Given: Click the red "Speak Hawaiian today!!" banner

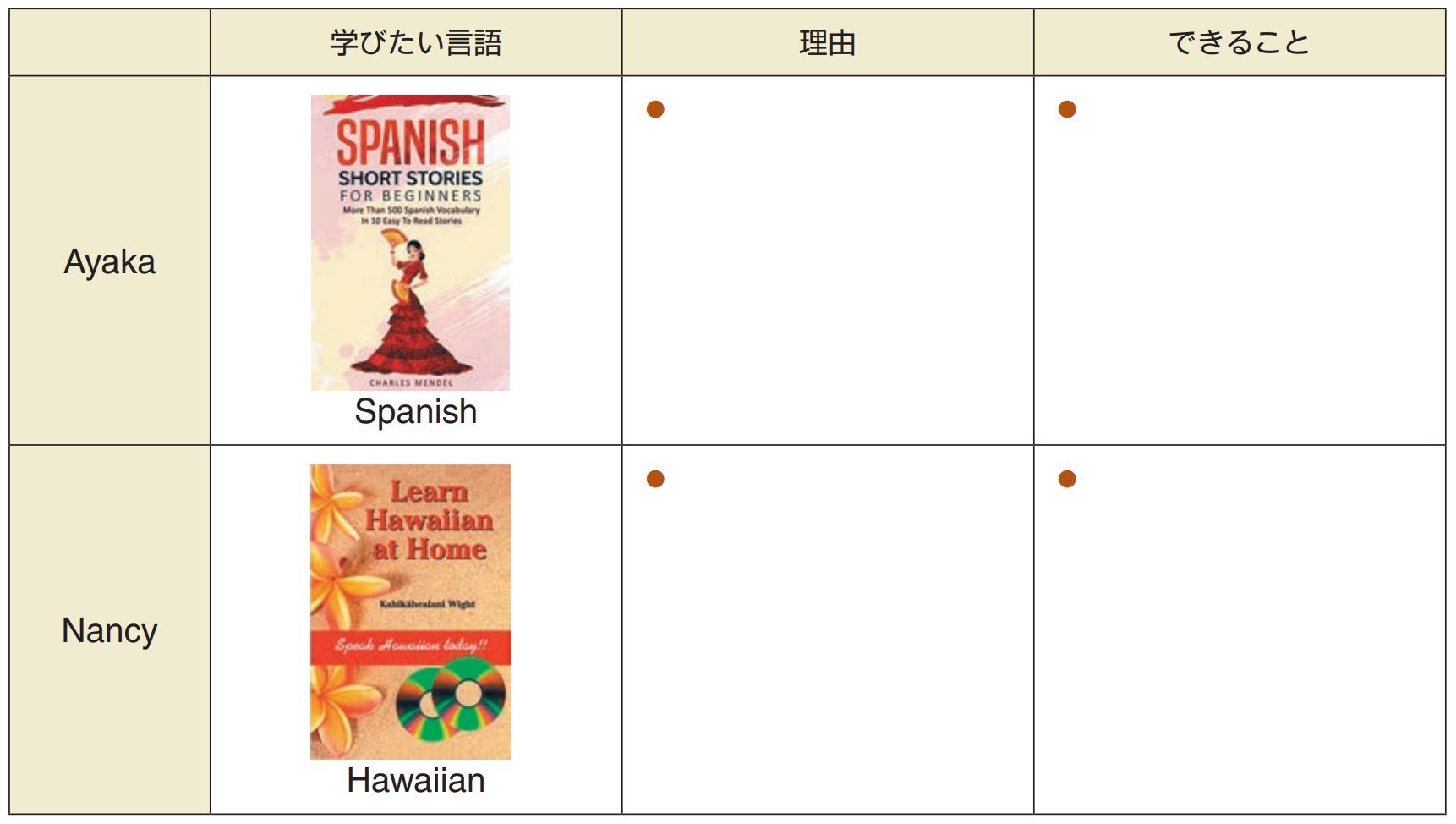Looking at the screenshot, I should (411, 646).
